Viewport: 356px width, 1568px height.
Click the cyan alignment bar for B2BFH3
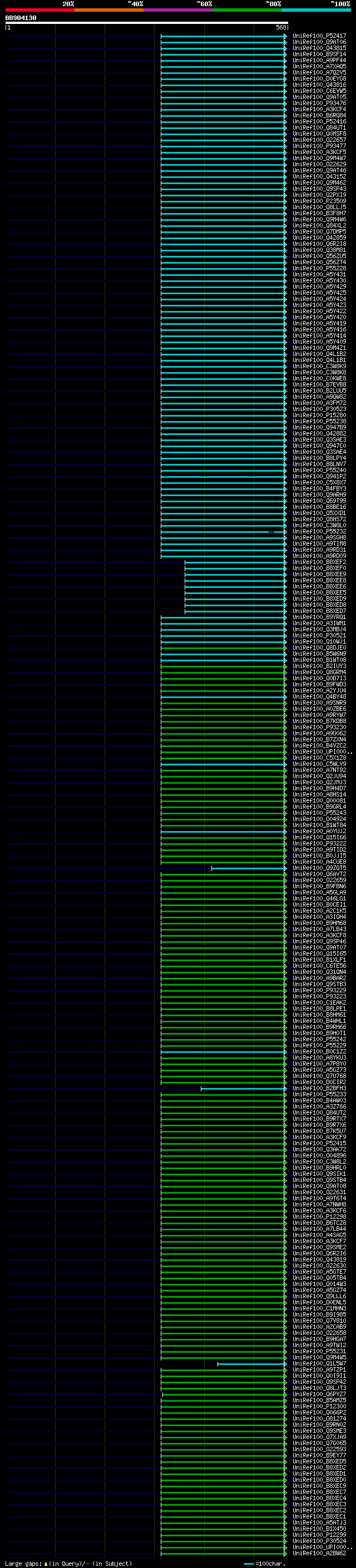coord(244,1089)
